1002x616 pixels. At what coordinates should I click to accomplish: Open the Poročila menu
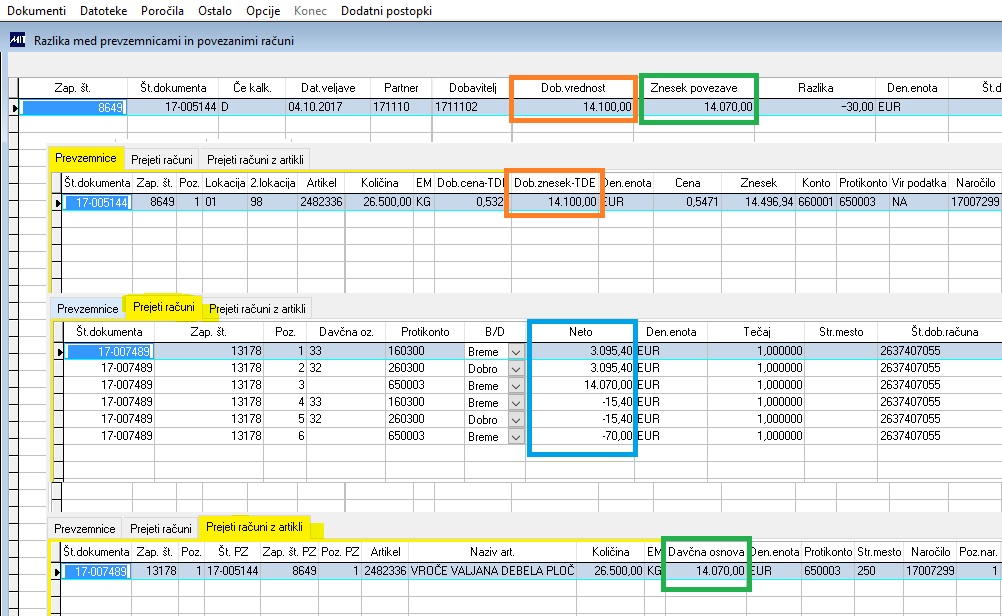[162, 11]
